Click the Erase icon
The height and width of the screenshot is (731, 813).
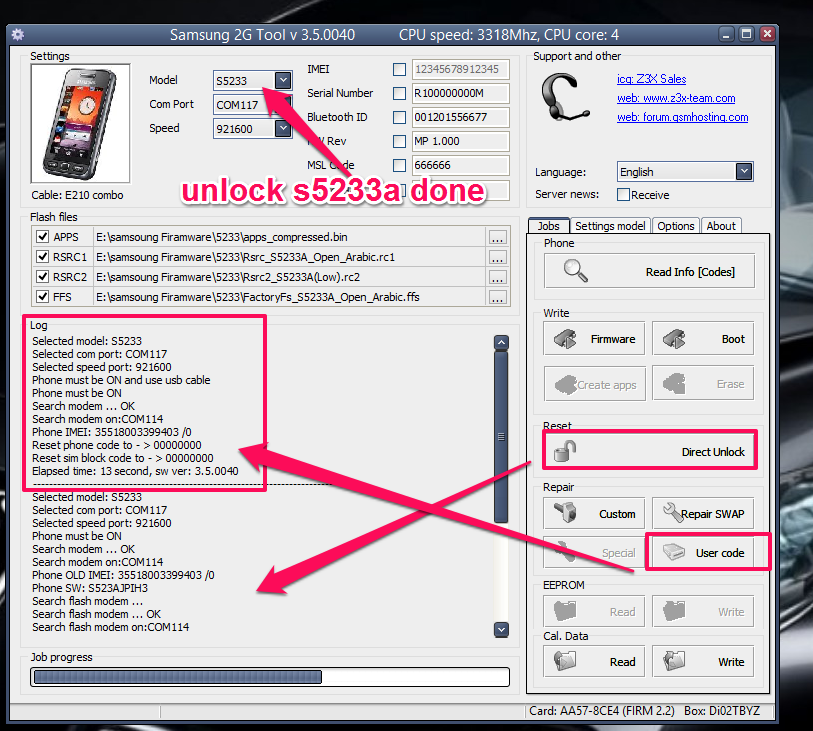pyautogui.click(x=675, y=384)
